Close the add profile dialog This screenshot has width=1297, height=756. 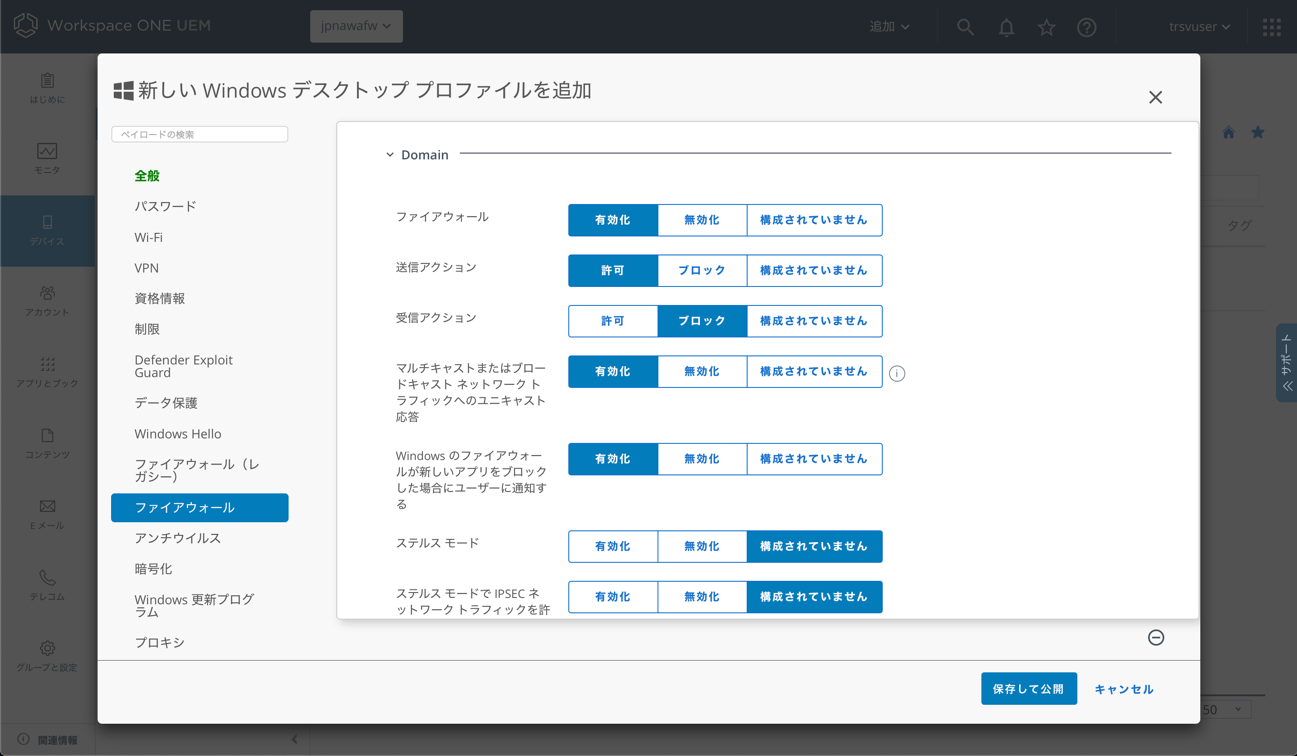pos(1155,97)
